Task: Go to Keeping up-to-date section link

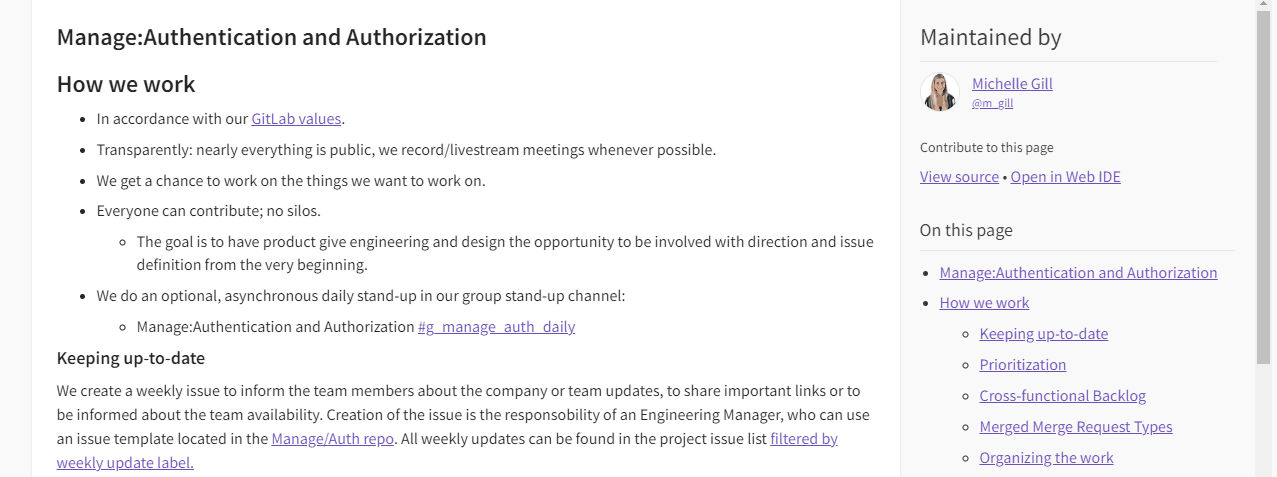Action: [x=1043, y=334]
